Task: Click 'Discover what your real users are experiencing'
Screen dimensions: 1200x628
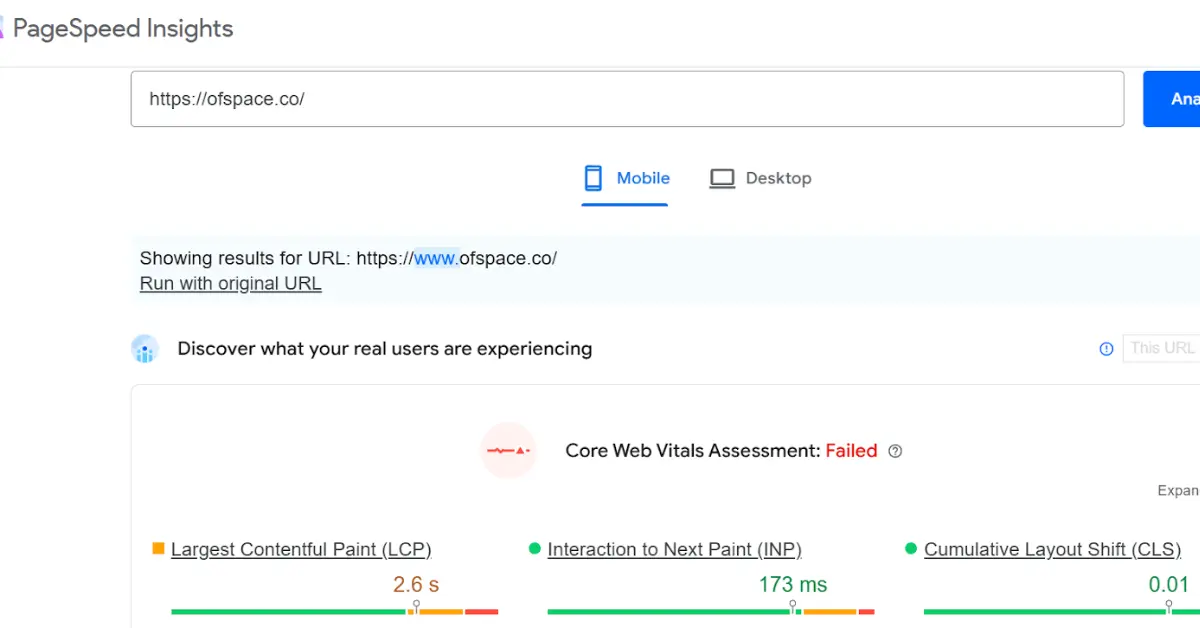Action: [x=385, y=349]
